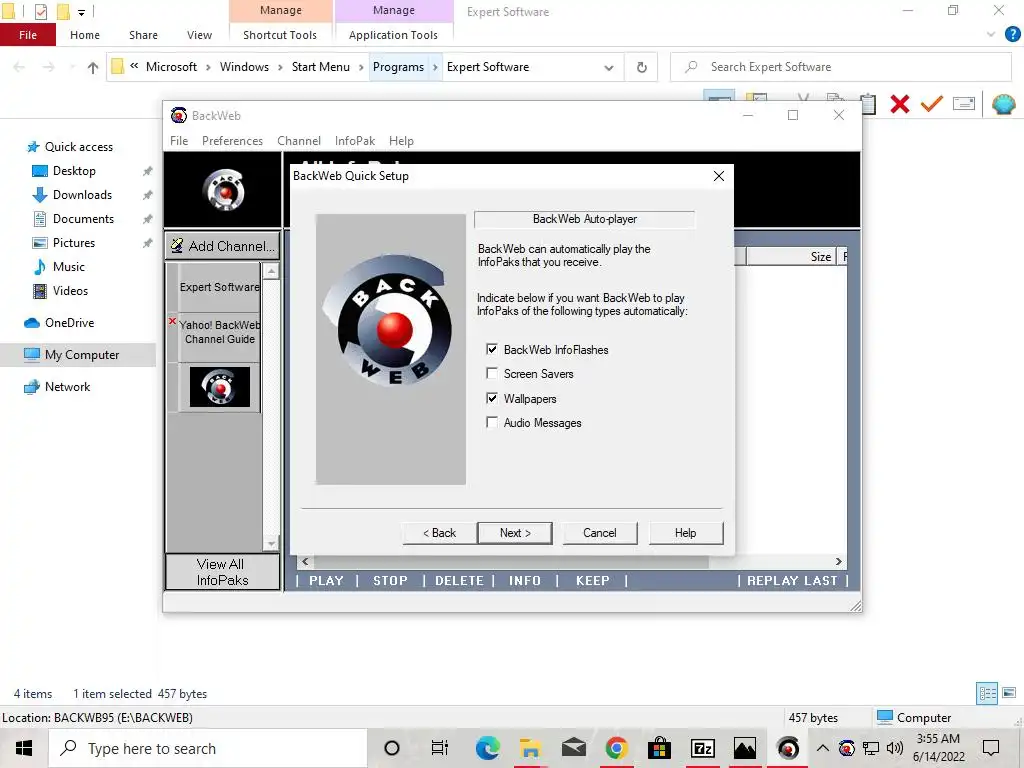Open the notification center icon

(991, 748)
